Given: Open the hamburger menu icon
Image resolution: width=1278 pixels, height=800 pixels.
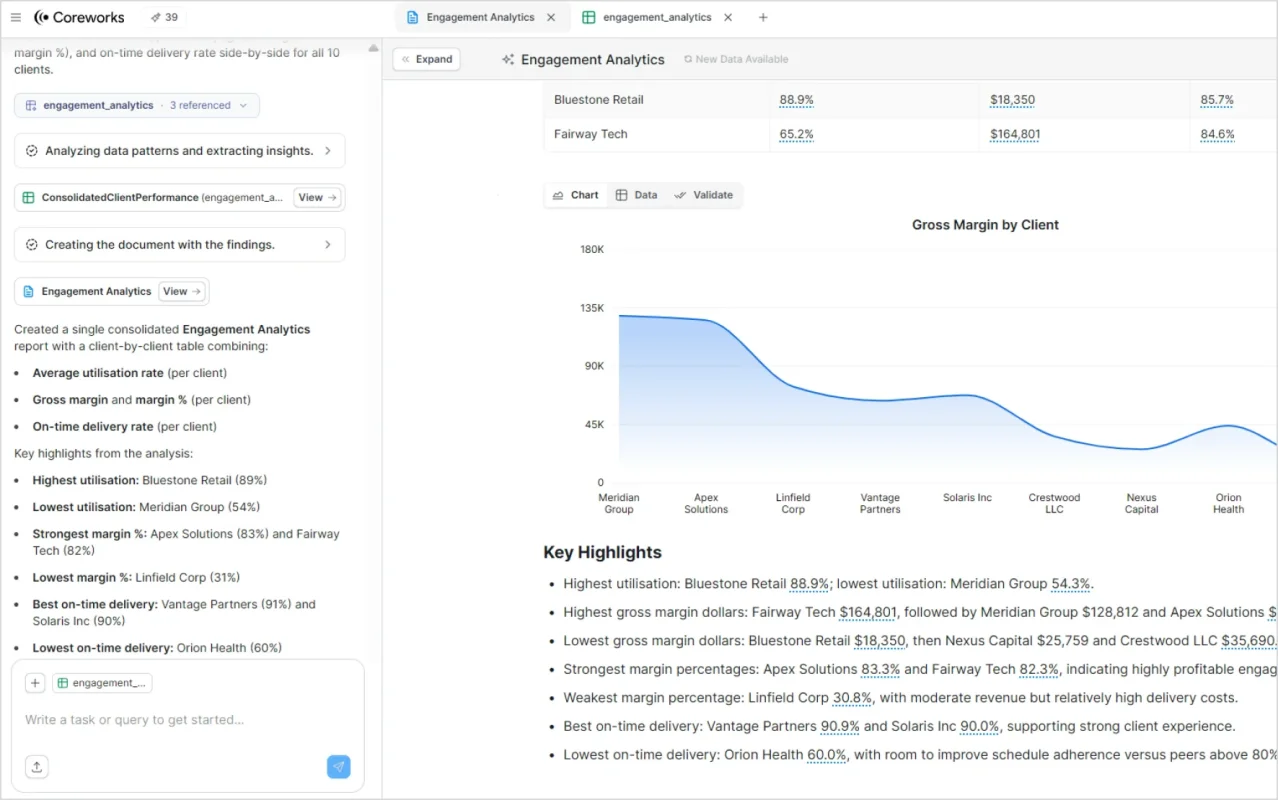Looking at the screenshot, I should pos(16,17).
